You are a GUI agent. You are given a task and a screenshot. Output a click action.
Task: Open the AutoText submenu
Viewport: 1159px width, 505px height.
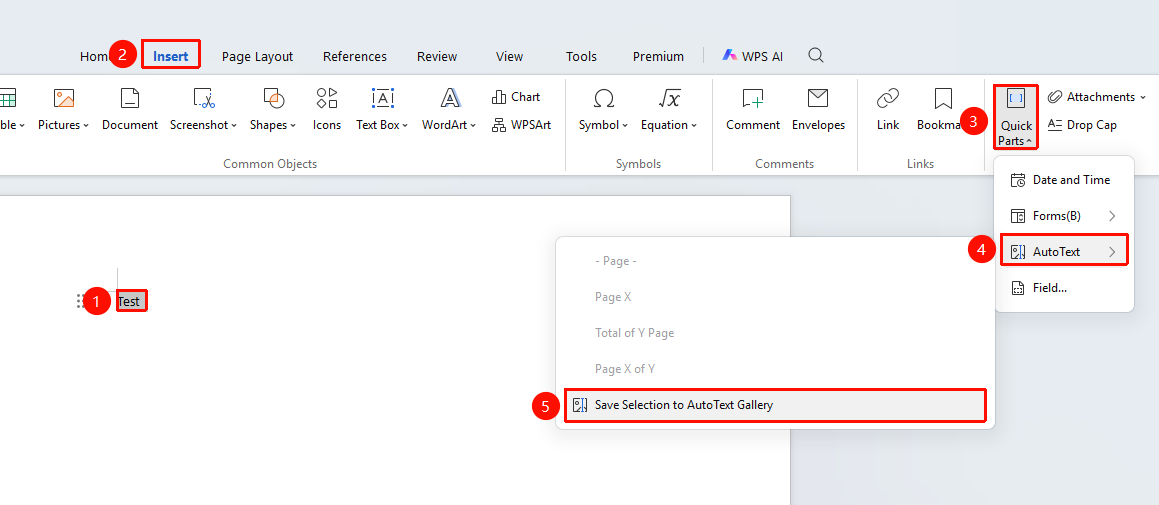(1064, 251)
